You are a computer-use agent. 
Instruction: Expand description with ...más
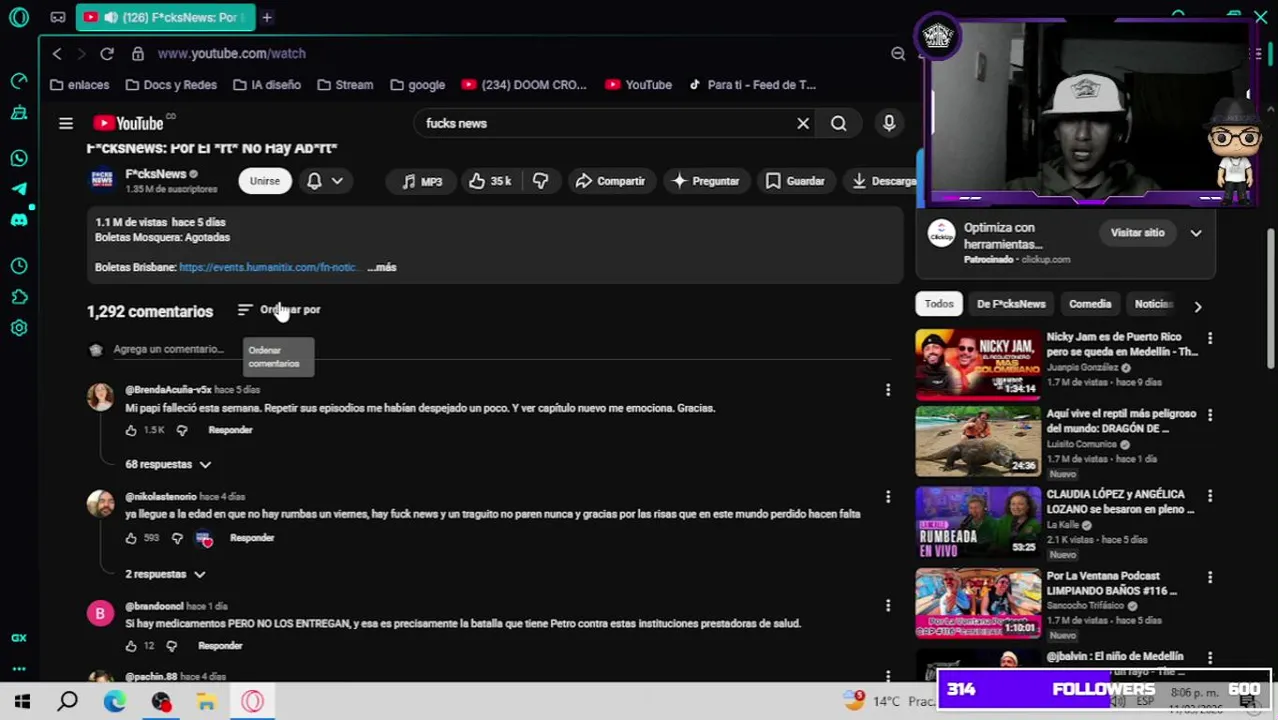point(381,267)
